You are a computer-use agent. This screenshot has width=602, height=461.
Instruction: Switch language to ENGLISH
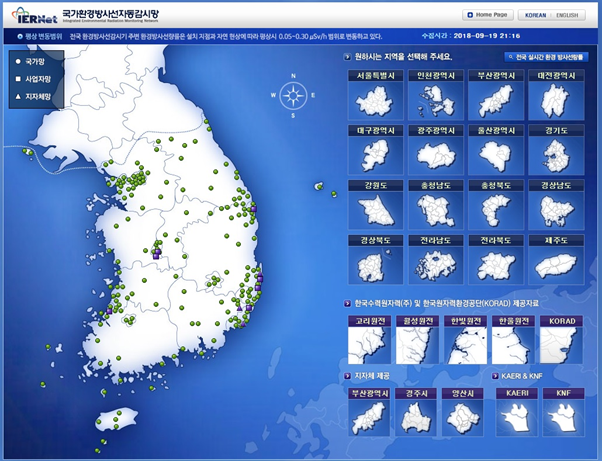tap(567, 15)
